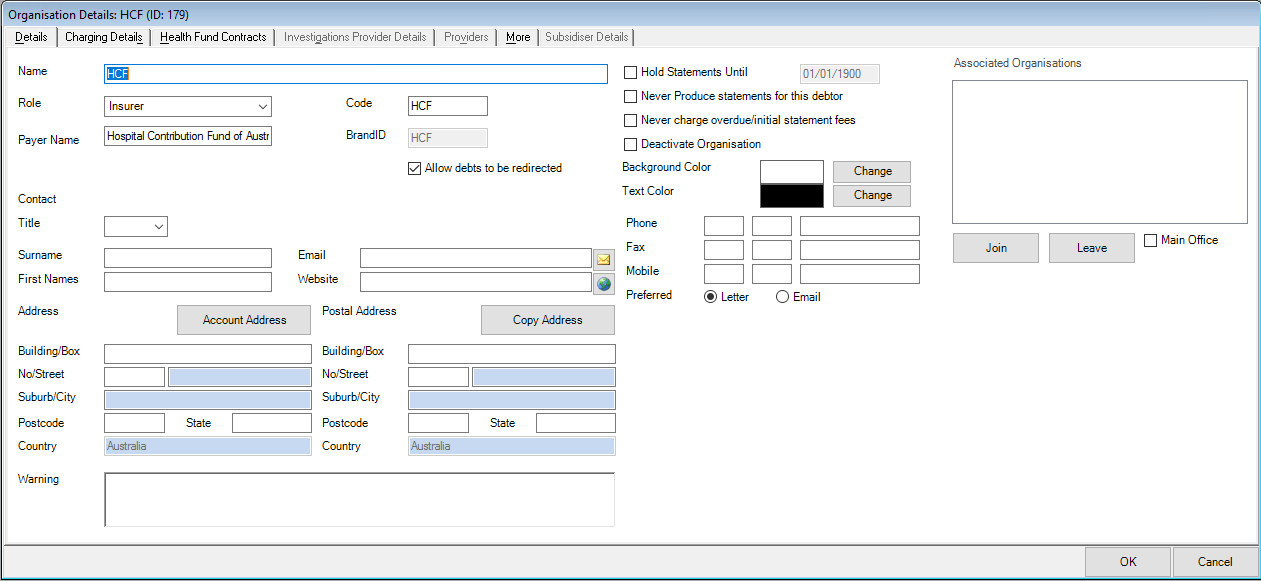Click the Hold Statements date field
Viewport: 1261px width, 581px height.
840,74
